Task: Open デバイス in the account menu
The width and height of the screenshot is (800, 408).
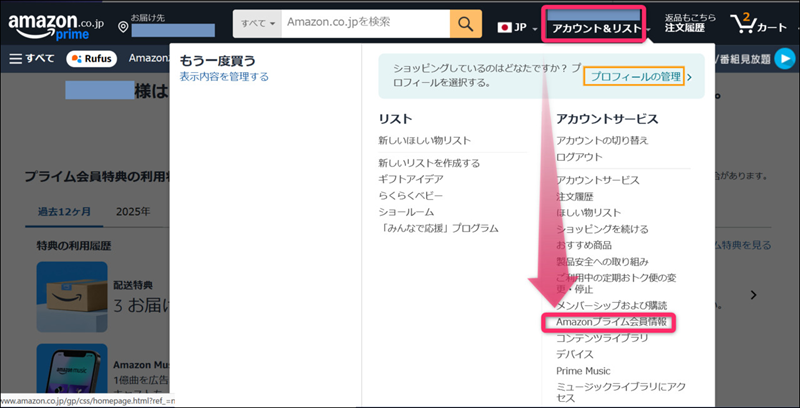Action: (574, 354)
